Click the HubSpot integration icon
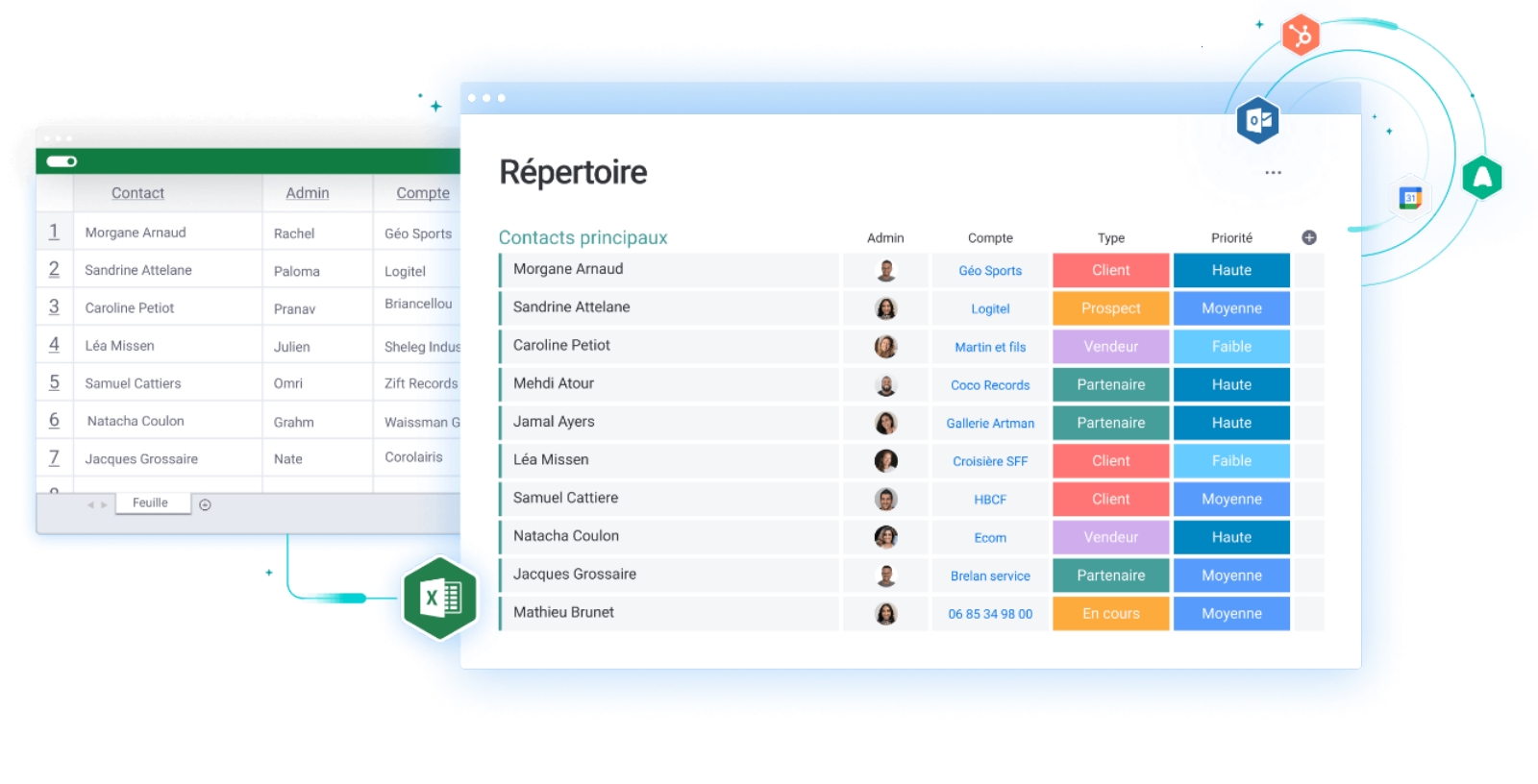The width and height of the screenshot is (1538, 784). pos(1300,37)
